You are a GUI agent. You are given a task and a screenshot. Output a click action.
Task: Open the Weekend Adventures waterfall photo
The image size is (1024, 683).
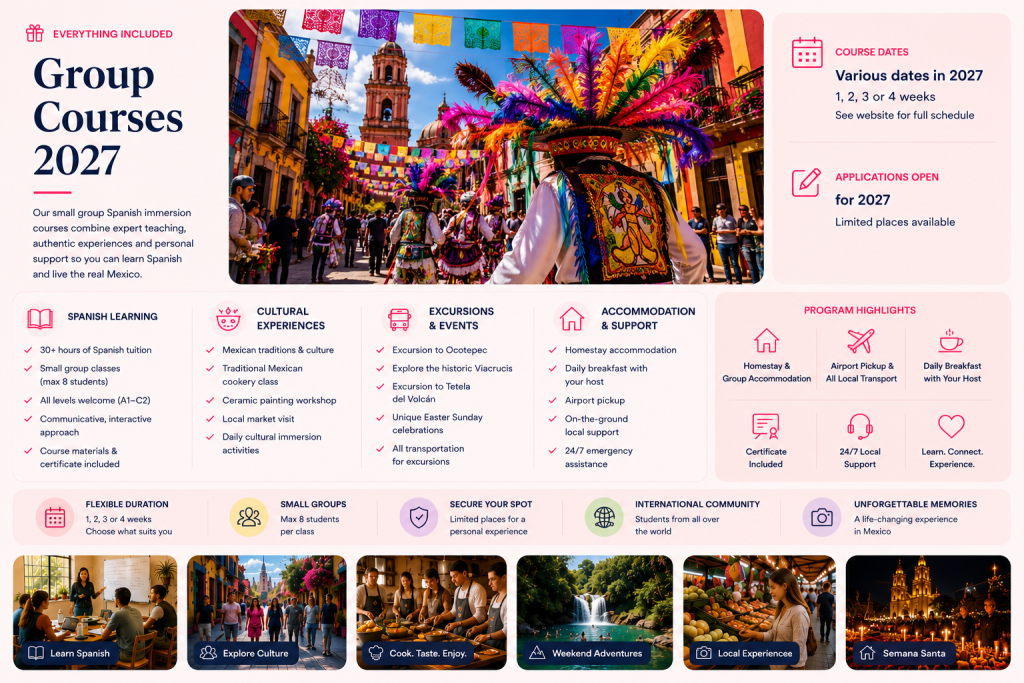tap(595, 612)
